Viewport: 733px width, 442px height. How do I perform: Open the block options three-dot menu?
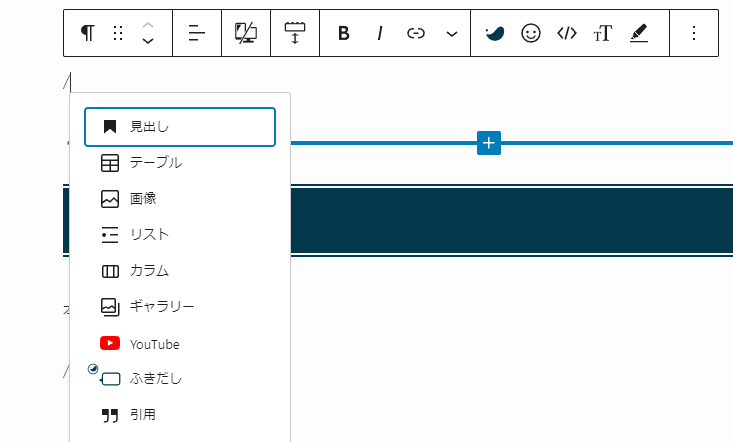(694, 33)
